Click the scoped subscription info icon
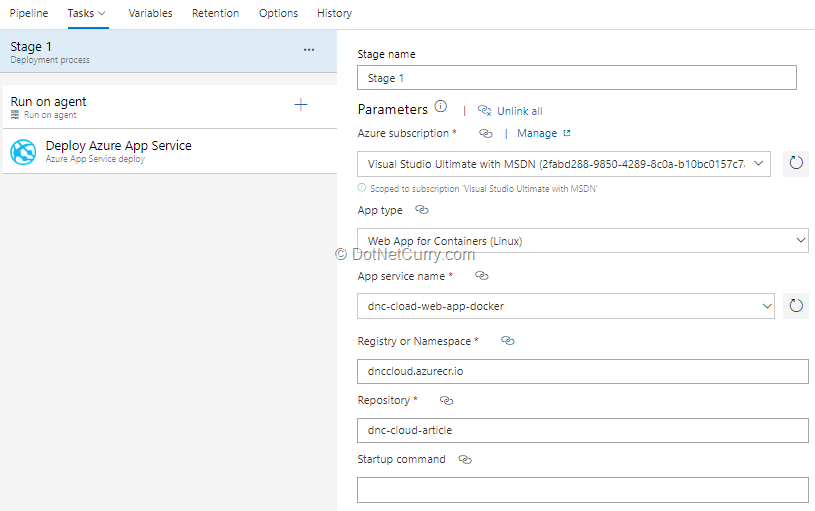Viewport: 815px width, 511px height. [362, 188]
